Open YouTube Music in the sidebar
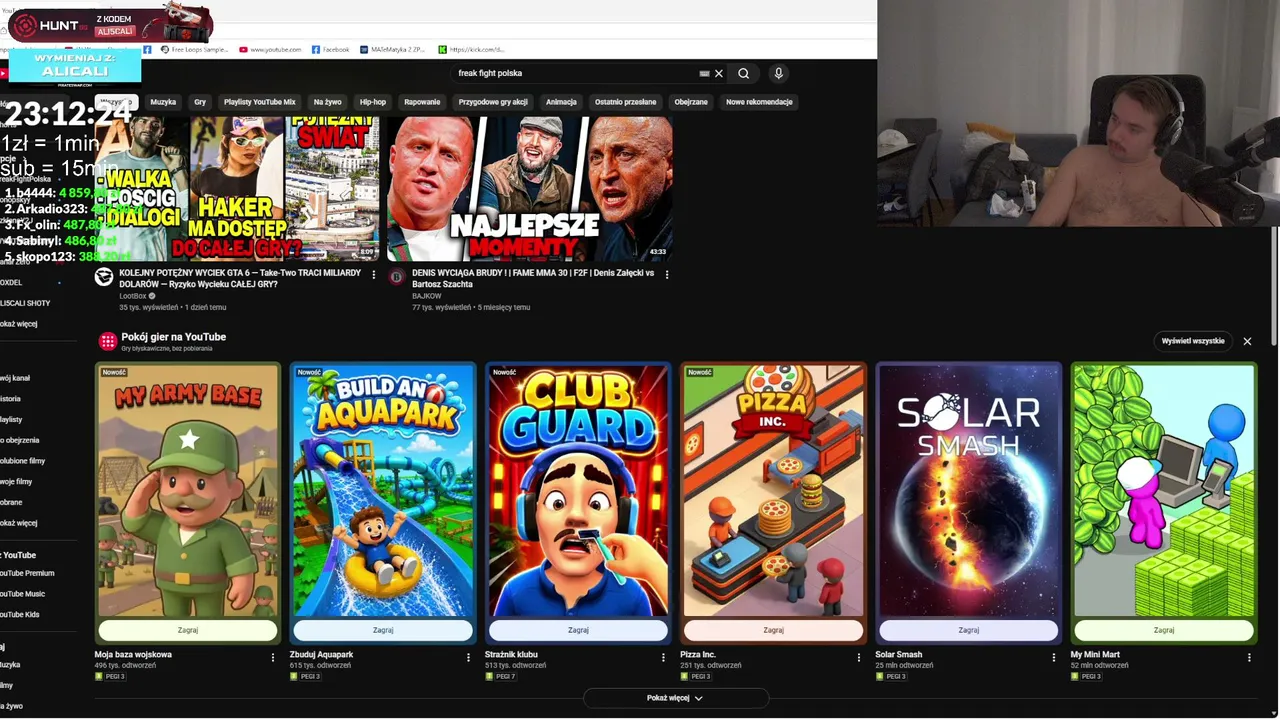1280x720 pixels. (x=22, y=594)
